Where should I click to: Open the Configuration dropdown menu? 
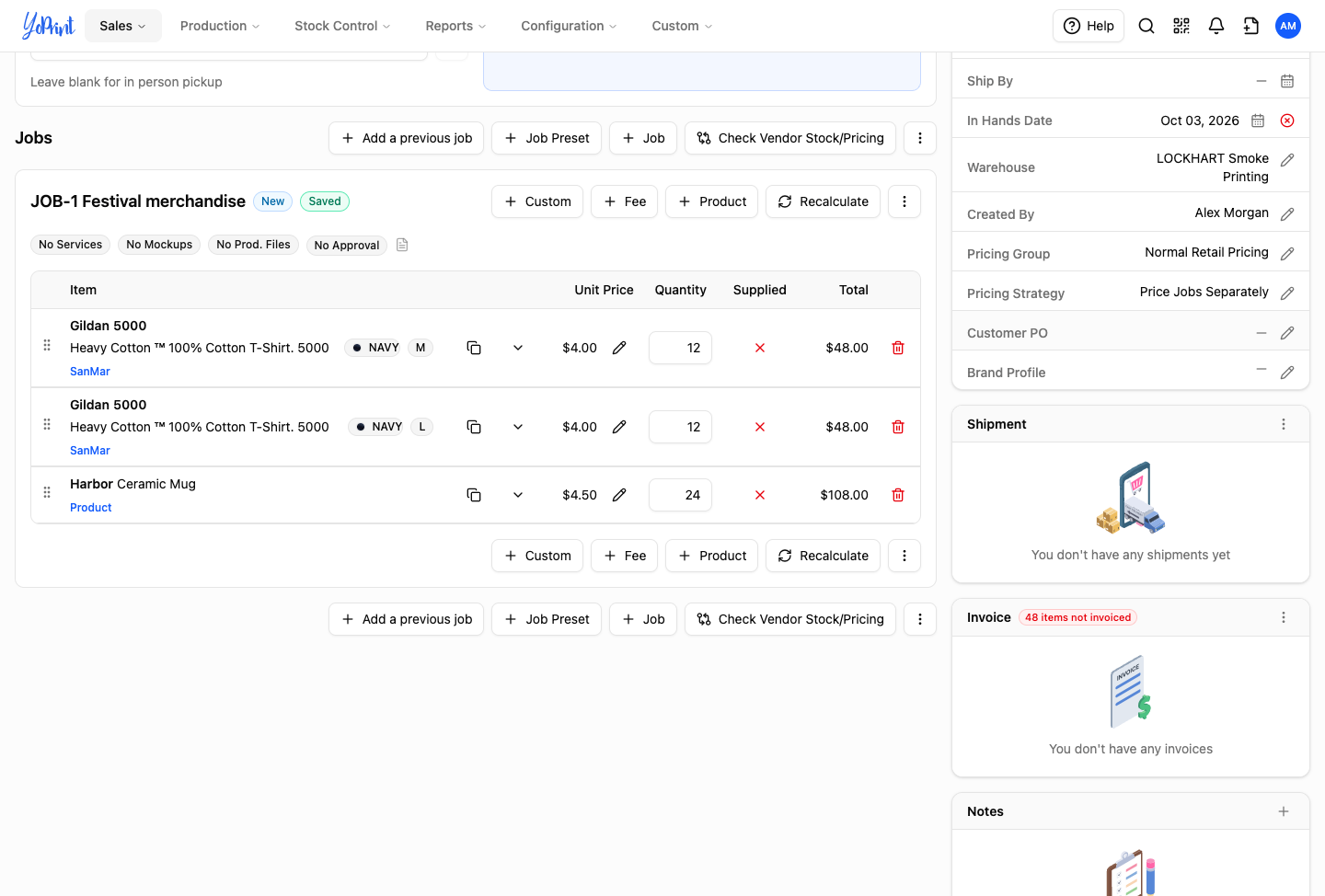[x=569, y=26]
